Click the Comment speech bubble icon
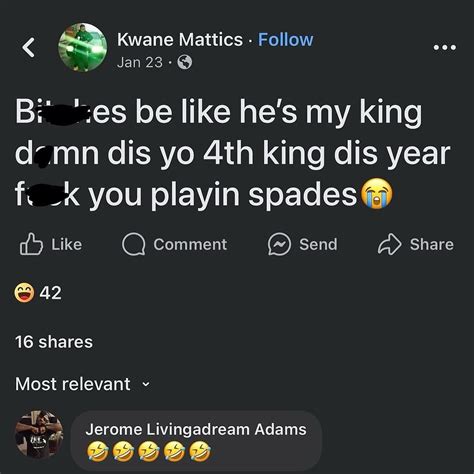The height and width of the screenshot is (474, 474). pos(133,244)
